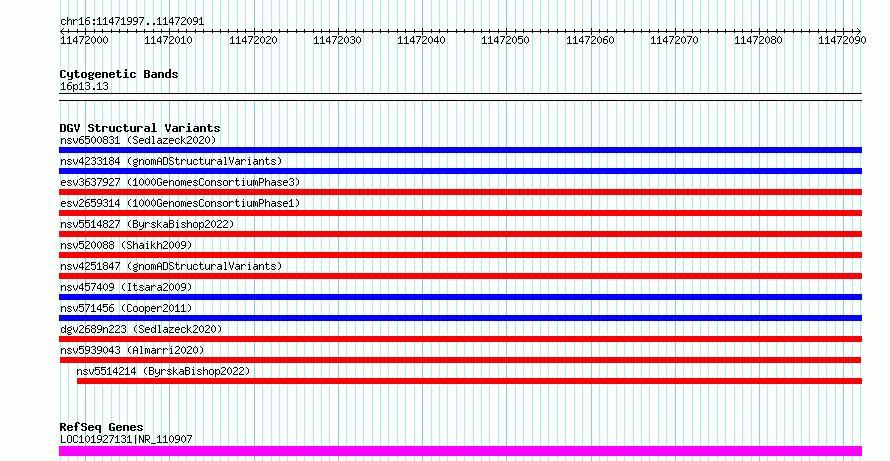Image resolution: width=890 pixels, height=461 pixels.
Task: Click the esv2659314 (1000GenomesConsortiumPhase1) label
Action: (x=180, y=203)
